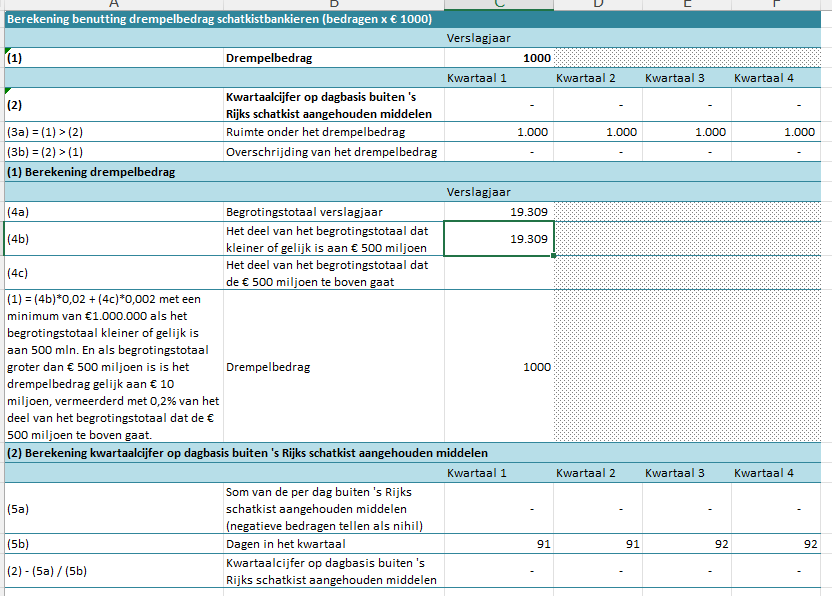Select the '(1) = (4b)*0,02 + (4c)*0,002' formula text cell
Image resolution: width=832 pixels, height=596 pixels.
click(114, 367)
